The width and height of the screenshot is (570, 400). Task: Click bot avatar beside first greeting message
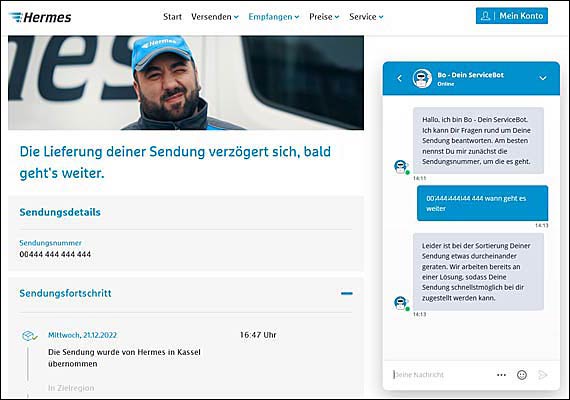[401, 167]
